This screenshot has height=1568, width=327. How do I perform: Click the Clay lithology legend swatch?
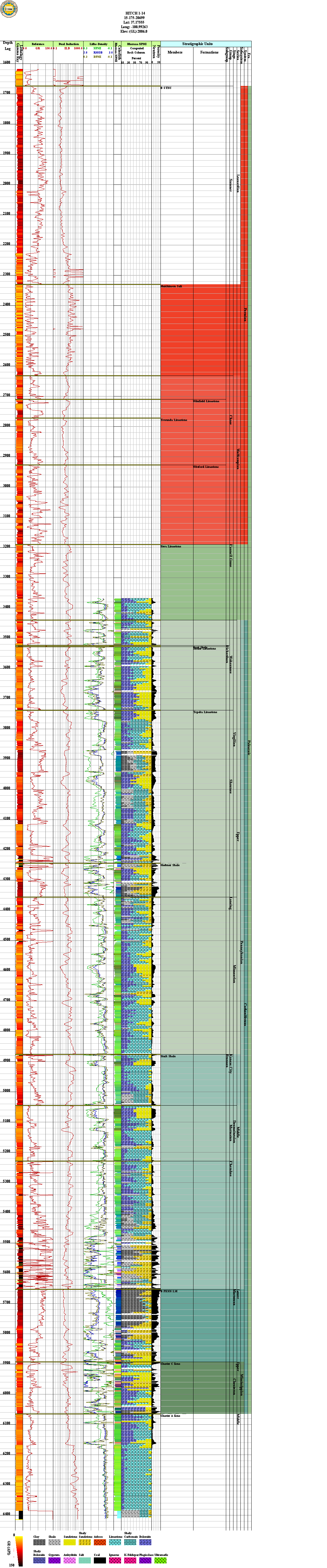click(x=40, y=1542)
